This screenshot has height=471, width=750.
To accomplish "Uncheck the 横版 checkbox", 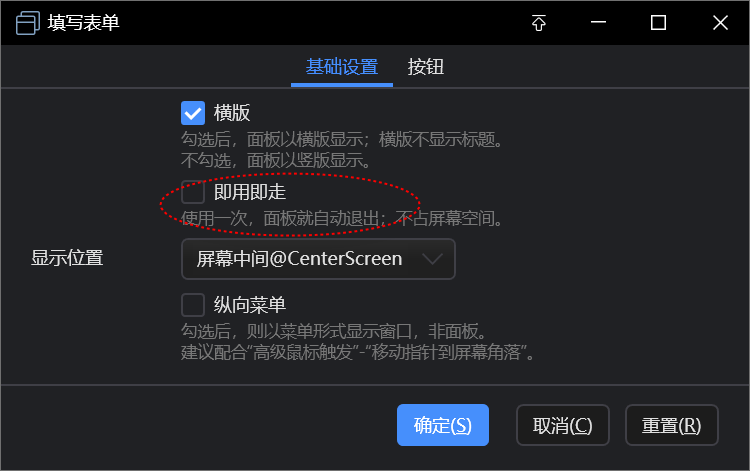I will click(x=193, y=113).
